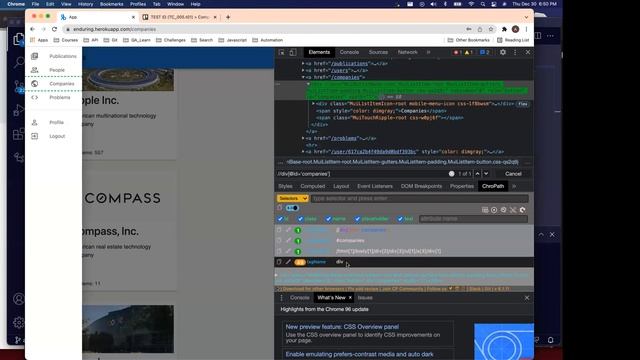
Task: Open the Bookmarks menu in menu bar
Action: click(111, 4)
